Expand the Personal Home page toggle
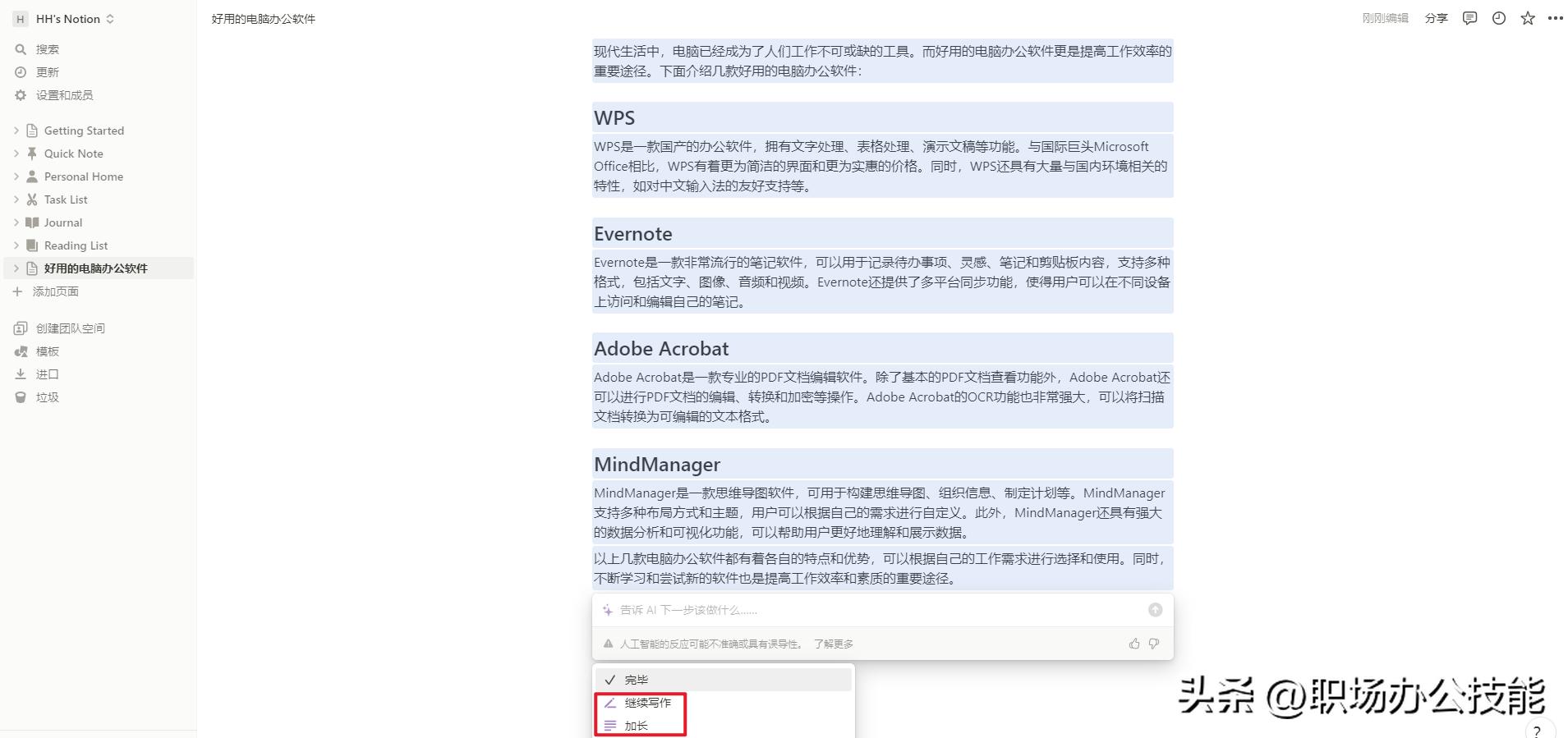1568x738 pixels. coord(16,176)
